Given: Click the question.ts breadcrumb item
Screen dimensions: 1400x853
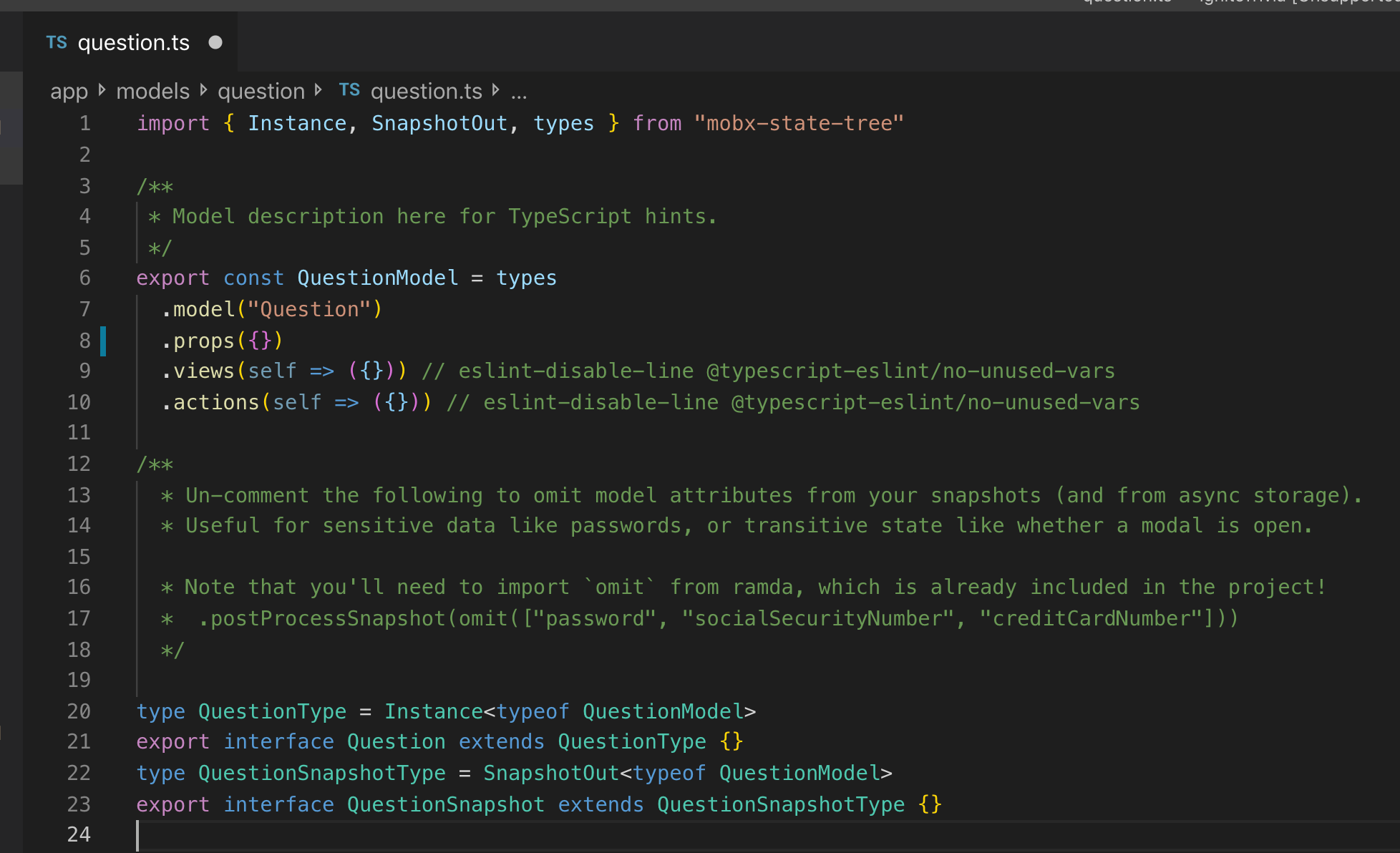Looking at the screenshot, I should pos(426,92).
